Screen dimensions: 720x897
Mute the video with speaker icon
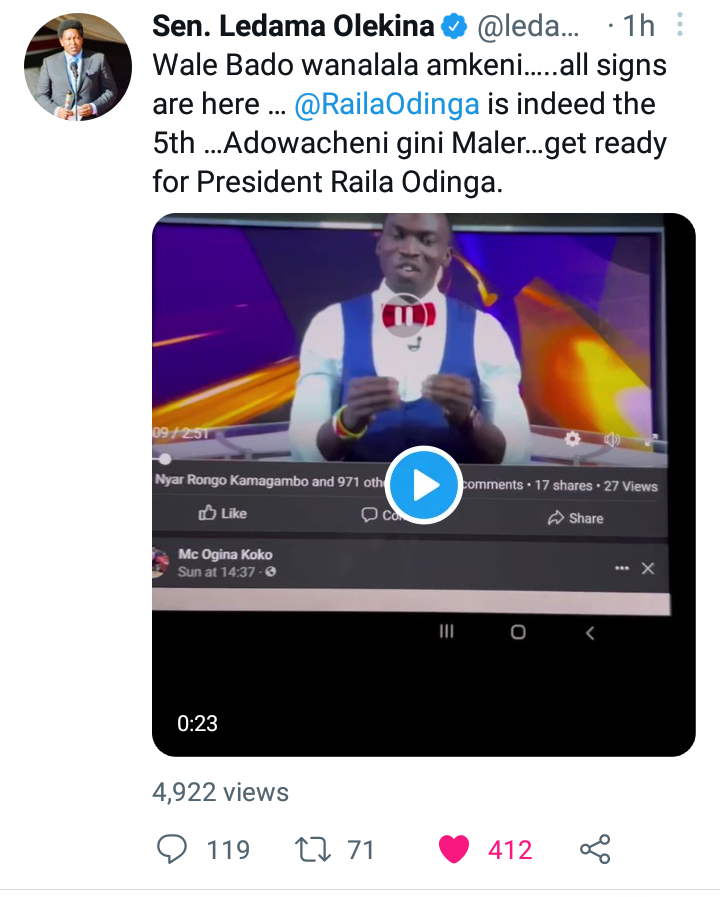click(x=612, y=439)
